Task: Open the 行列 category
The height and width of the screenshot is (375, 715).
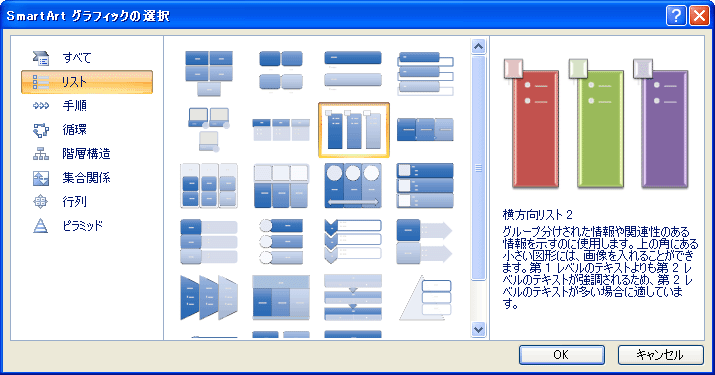Action: click(87, 202)
